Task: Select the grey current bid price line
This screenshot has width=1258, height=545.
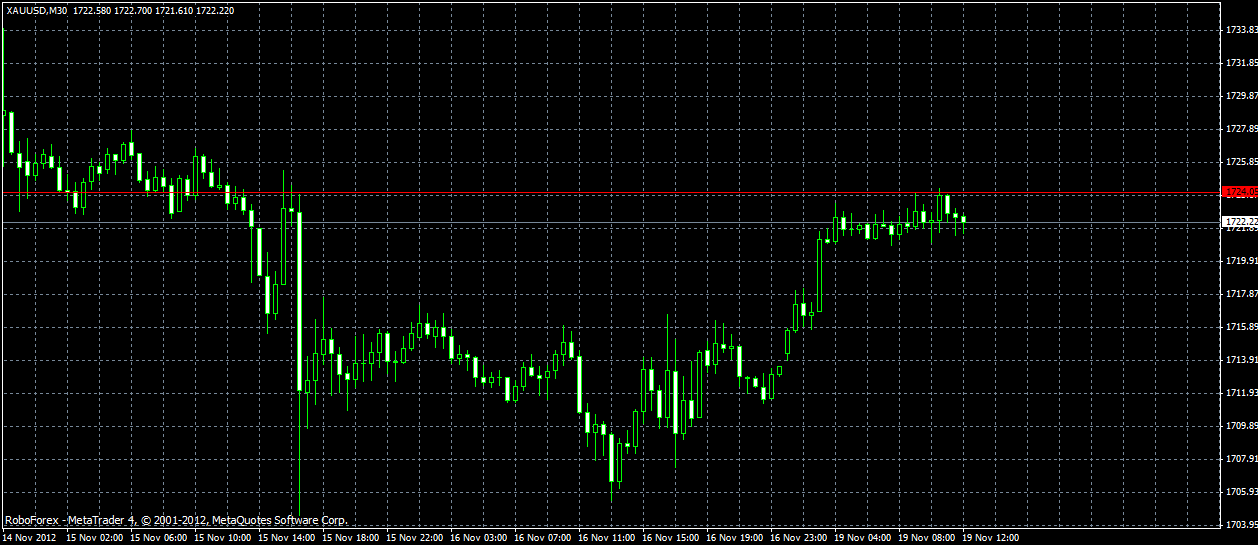Action: [x=611, y=222]
